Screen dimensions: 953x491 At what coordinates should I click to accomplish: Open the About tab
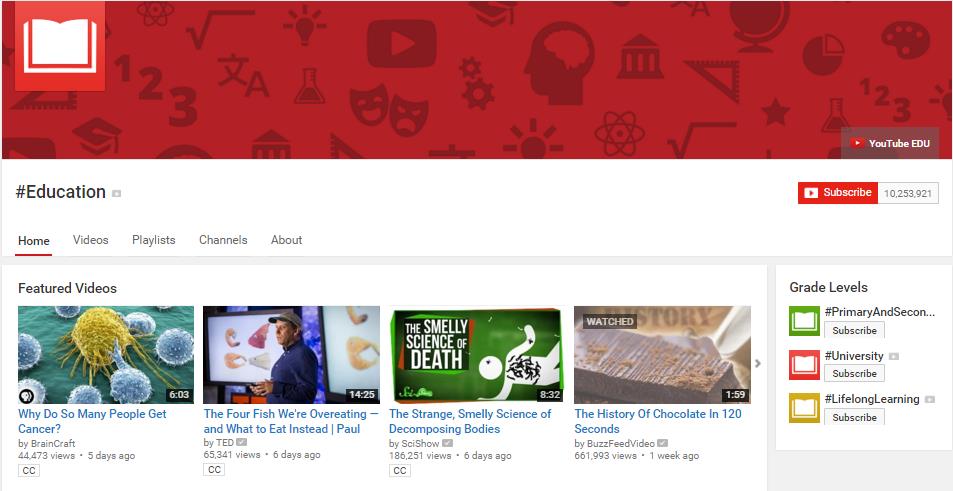(286, 239)
